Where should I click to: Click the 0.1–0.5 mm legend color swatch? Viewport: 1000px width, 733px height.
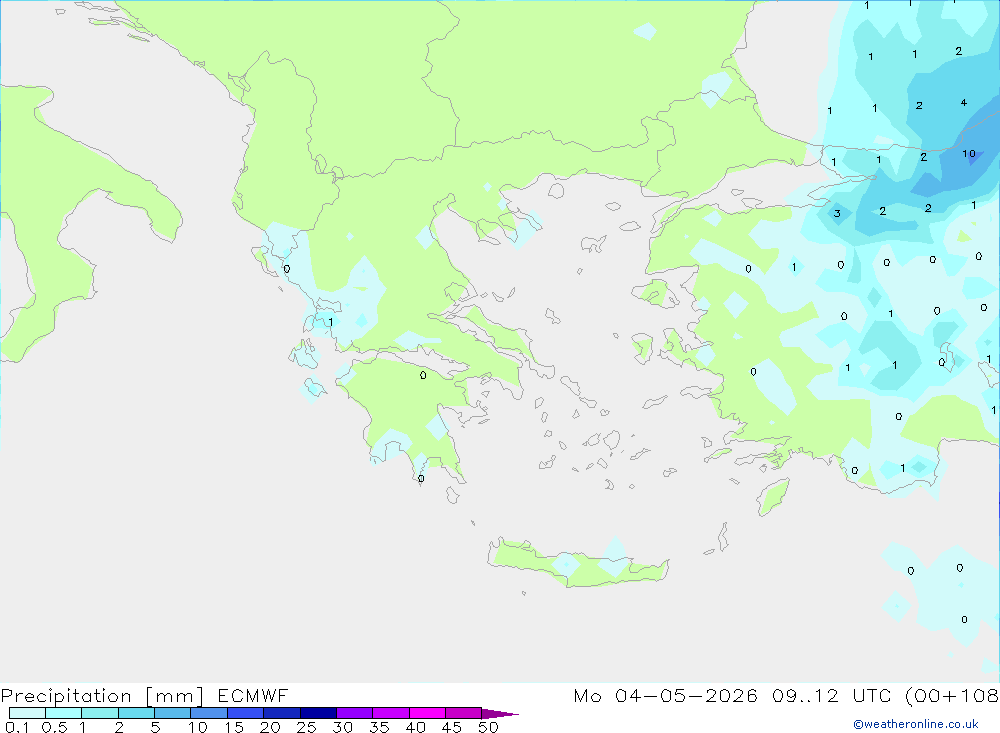coord(27,713)
